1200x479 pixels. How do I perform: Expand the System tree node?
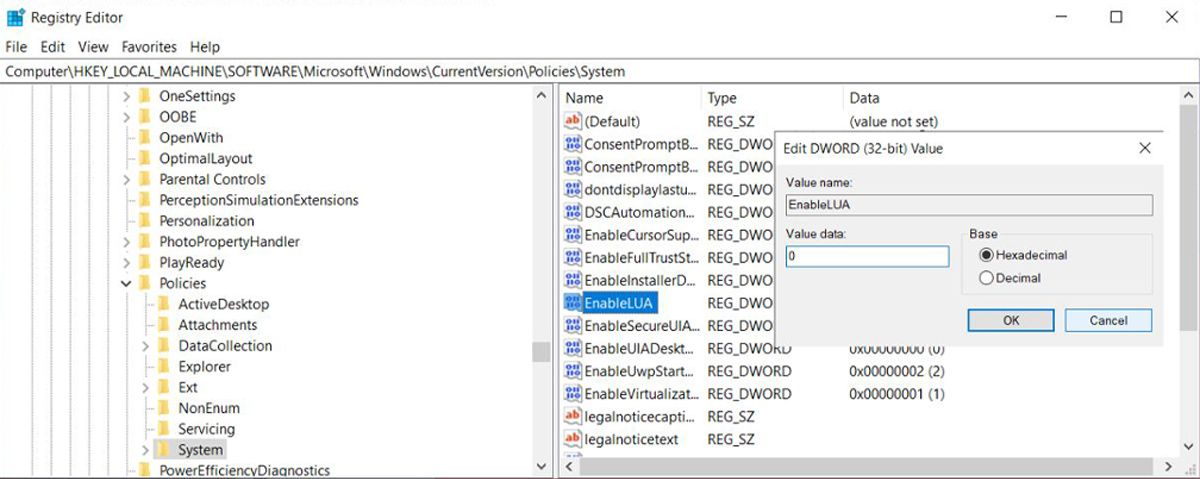pyautogui.click(x=145, y=450)
